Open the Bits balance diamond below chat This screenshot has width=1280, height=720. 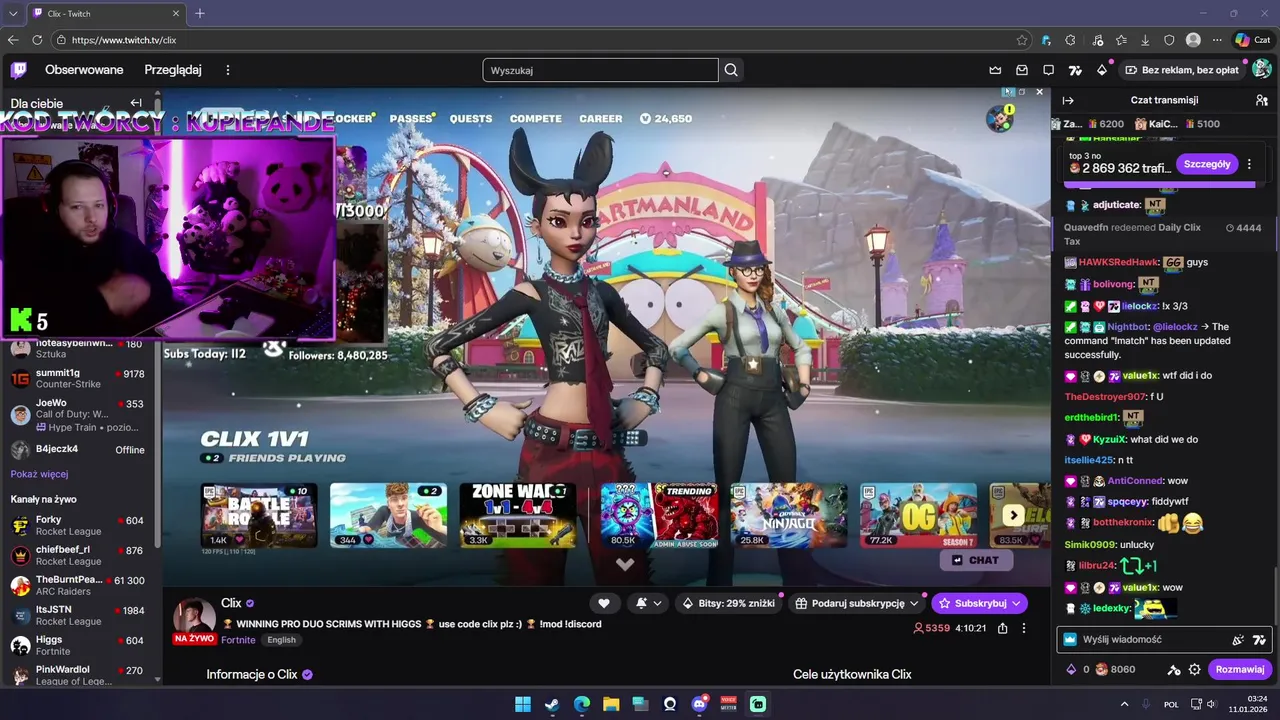(1071, 669)
